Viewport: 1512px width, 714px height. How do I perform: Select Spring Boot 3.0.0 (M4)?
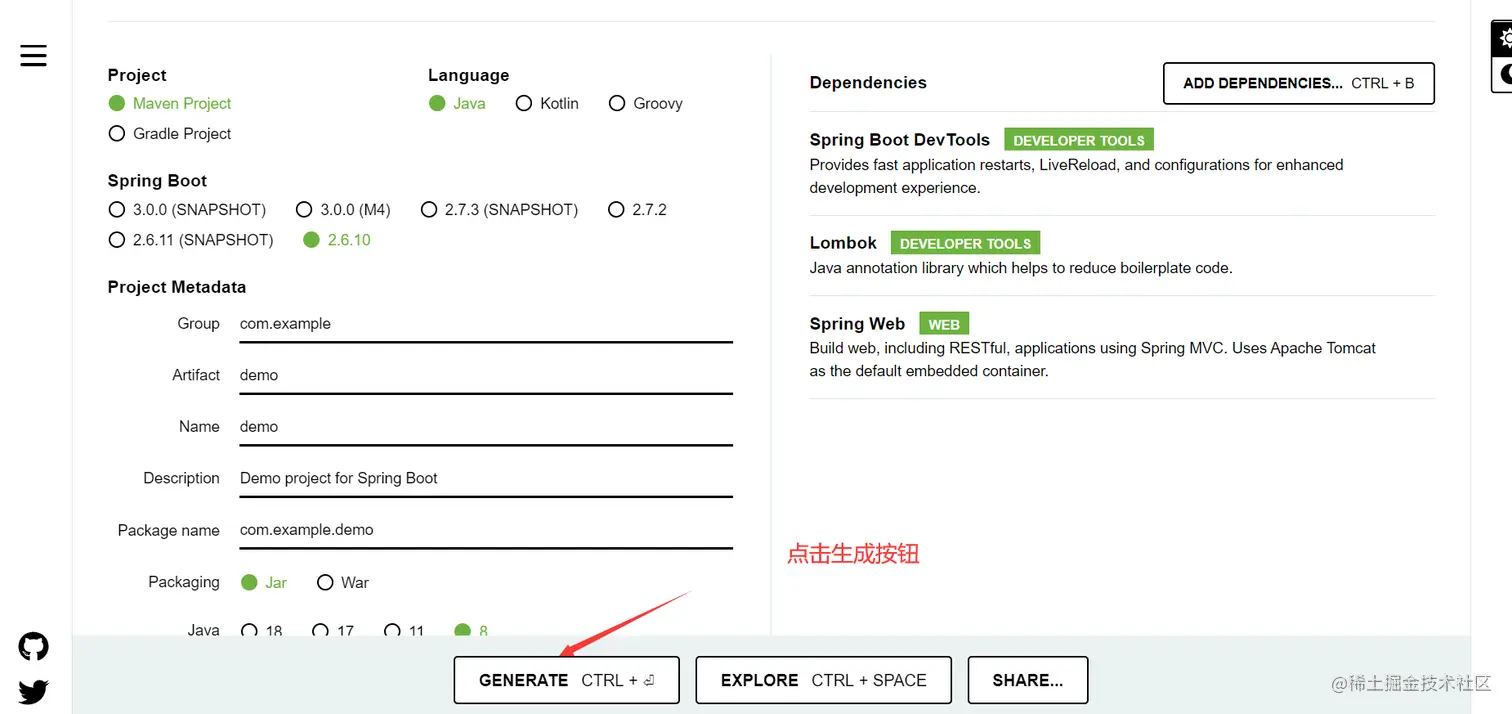point(343,210)
